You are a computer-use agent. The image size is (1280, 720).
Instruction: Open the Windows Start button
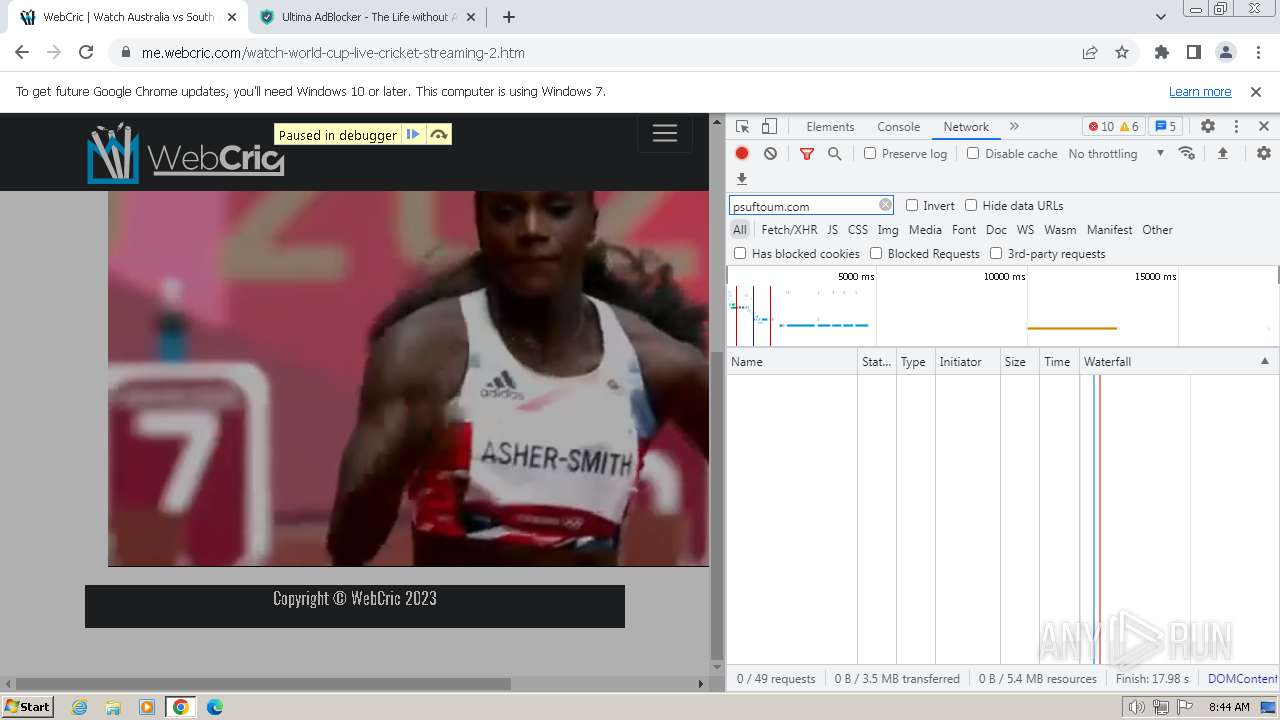[x=27, y=706]
